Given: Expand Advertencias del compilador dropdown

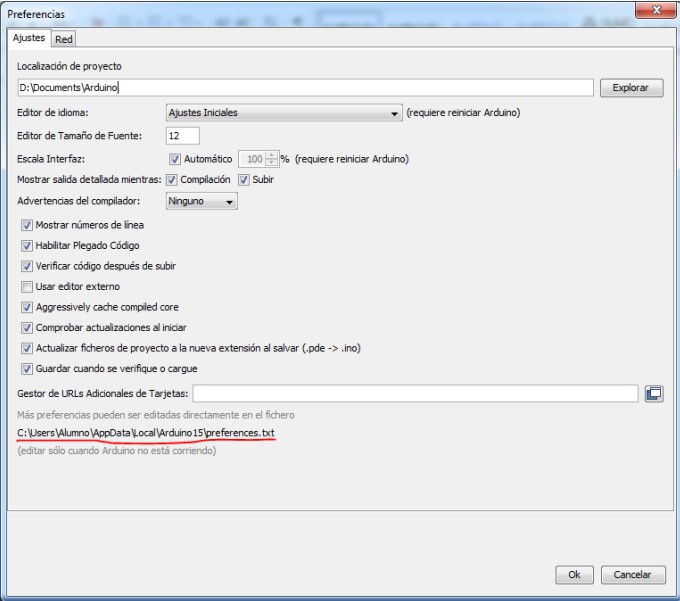Looking at the screenshot, I should 202,201.
